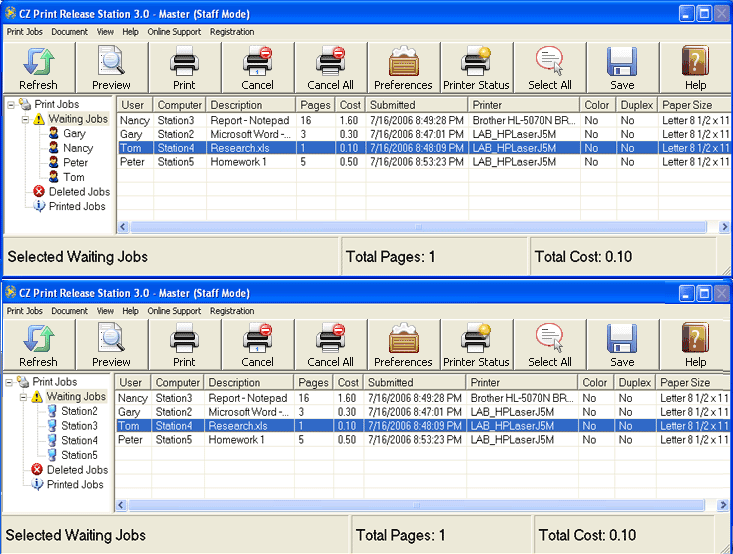This screenshot has height=554, width=733.
Task: Select user Gary in the tree panel
Action: (74, 133)
